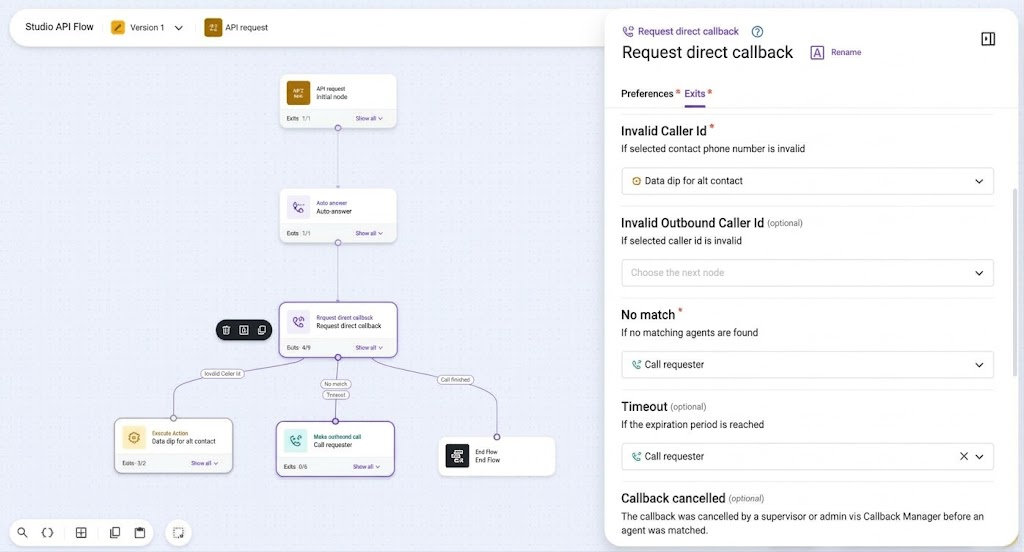Click 'Exits 4/9' on Request direct callback node
This screenshot has width=1024, height=552.
click(x=298, y=348)
